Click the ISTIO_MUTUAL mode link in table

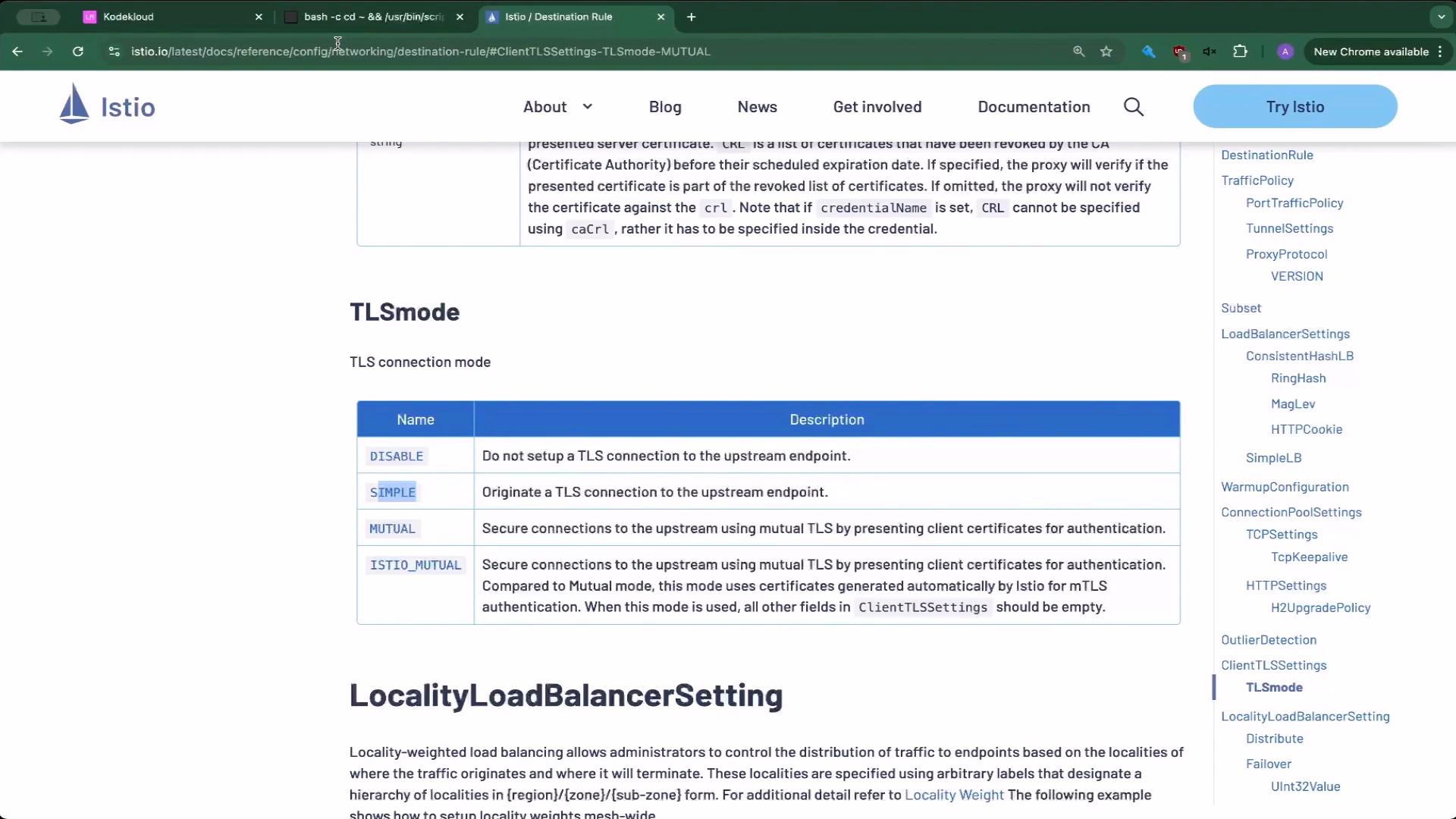click(x=416, y=566)
